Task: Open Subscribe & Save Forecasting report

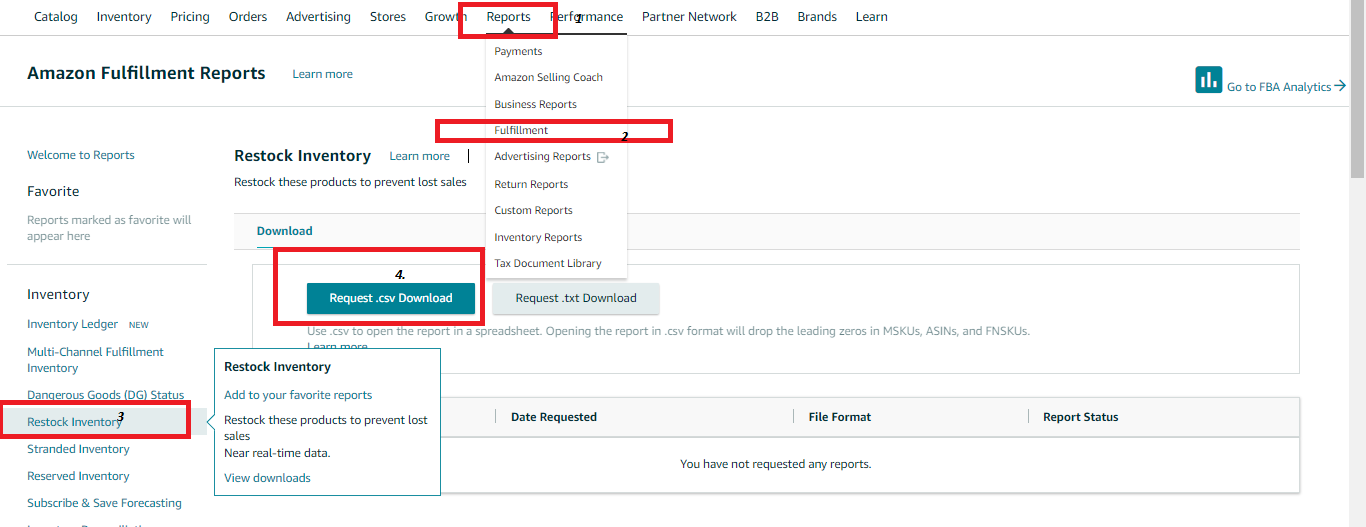Action: click(x=104, y=503)
